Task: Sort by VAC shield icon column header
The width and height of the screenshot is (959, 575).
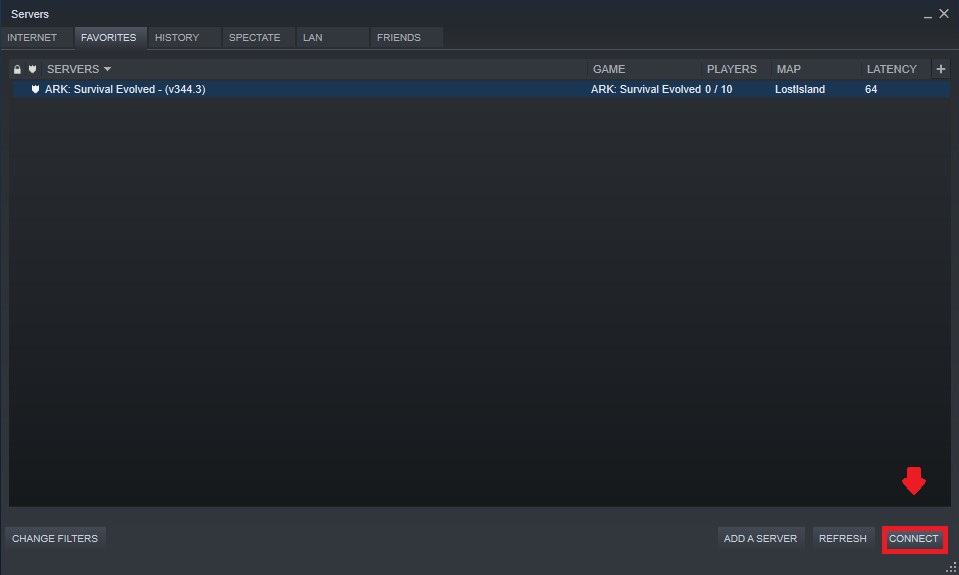Action: [32, 69]
